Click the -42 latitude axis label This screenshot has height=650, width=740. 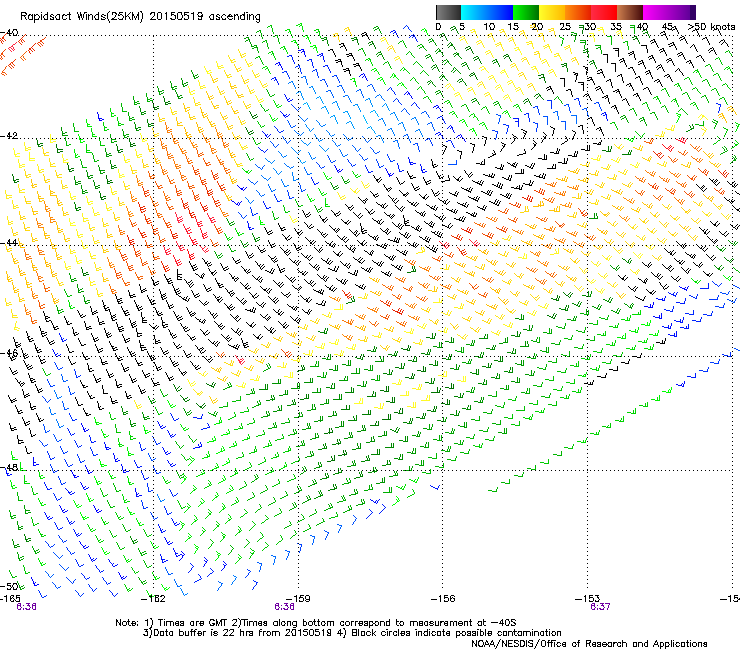tap(9, 136)
